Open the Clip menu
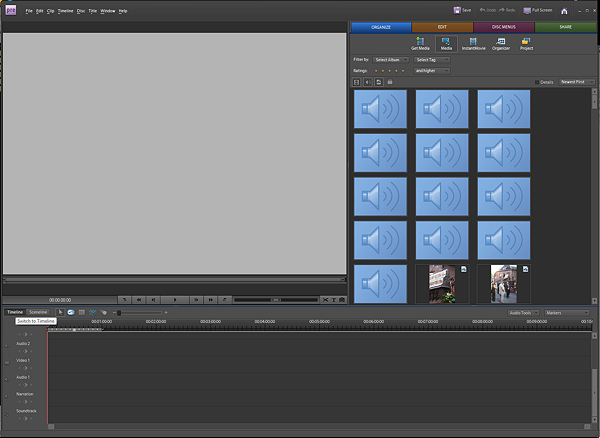Viewport: 600px width, 438px height. (x=50, y=10)
